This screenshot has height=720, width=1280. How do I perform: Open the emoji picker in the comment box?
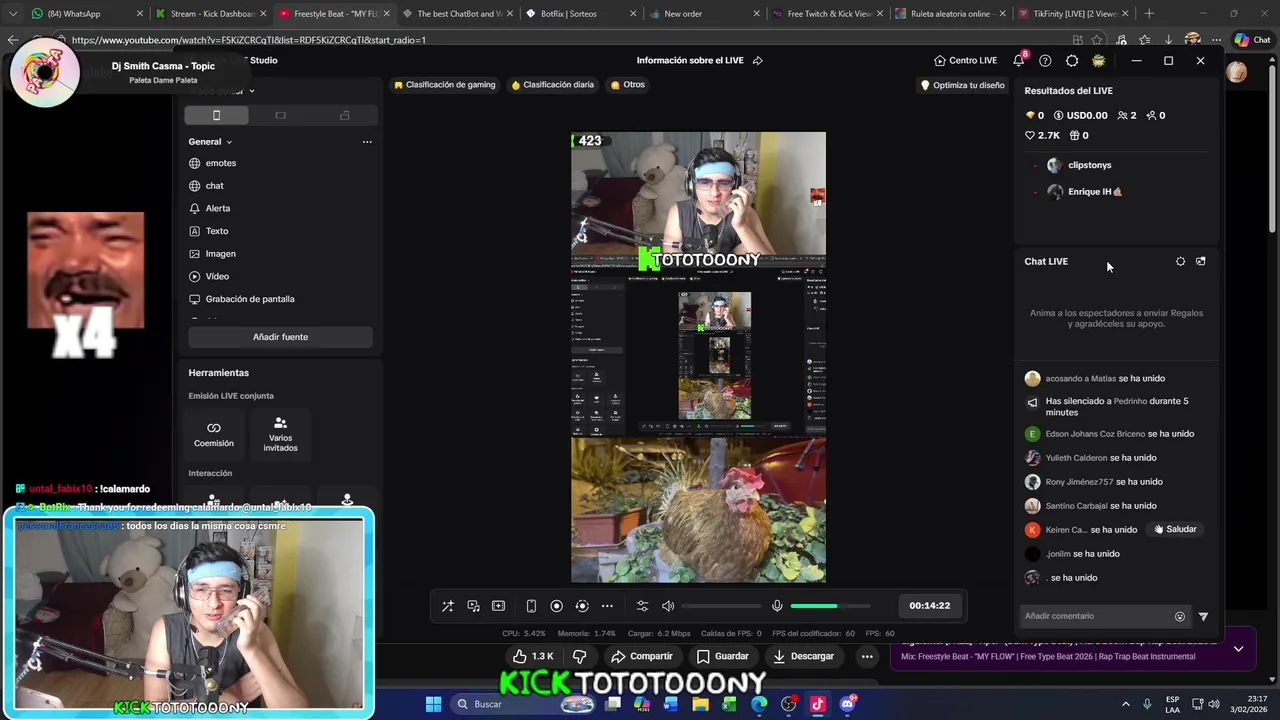pos(1180,617)
